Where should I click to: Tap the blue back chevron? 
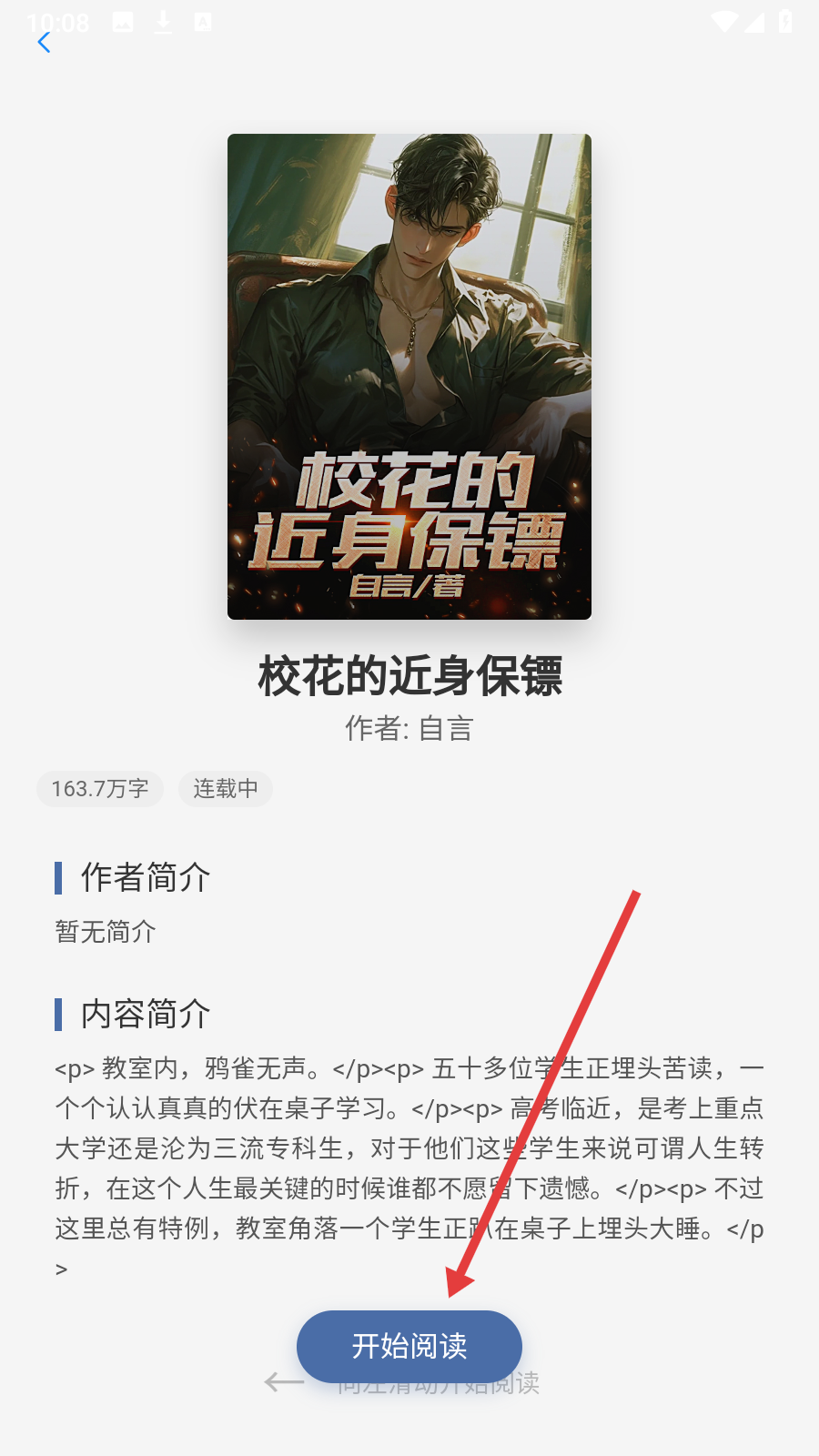(x=44, y=43)
